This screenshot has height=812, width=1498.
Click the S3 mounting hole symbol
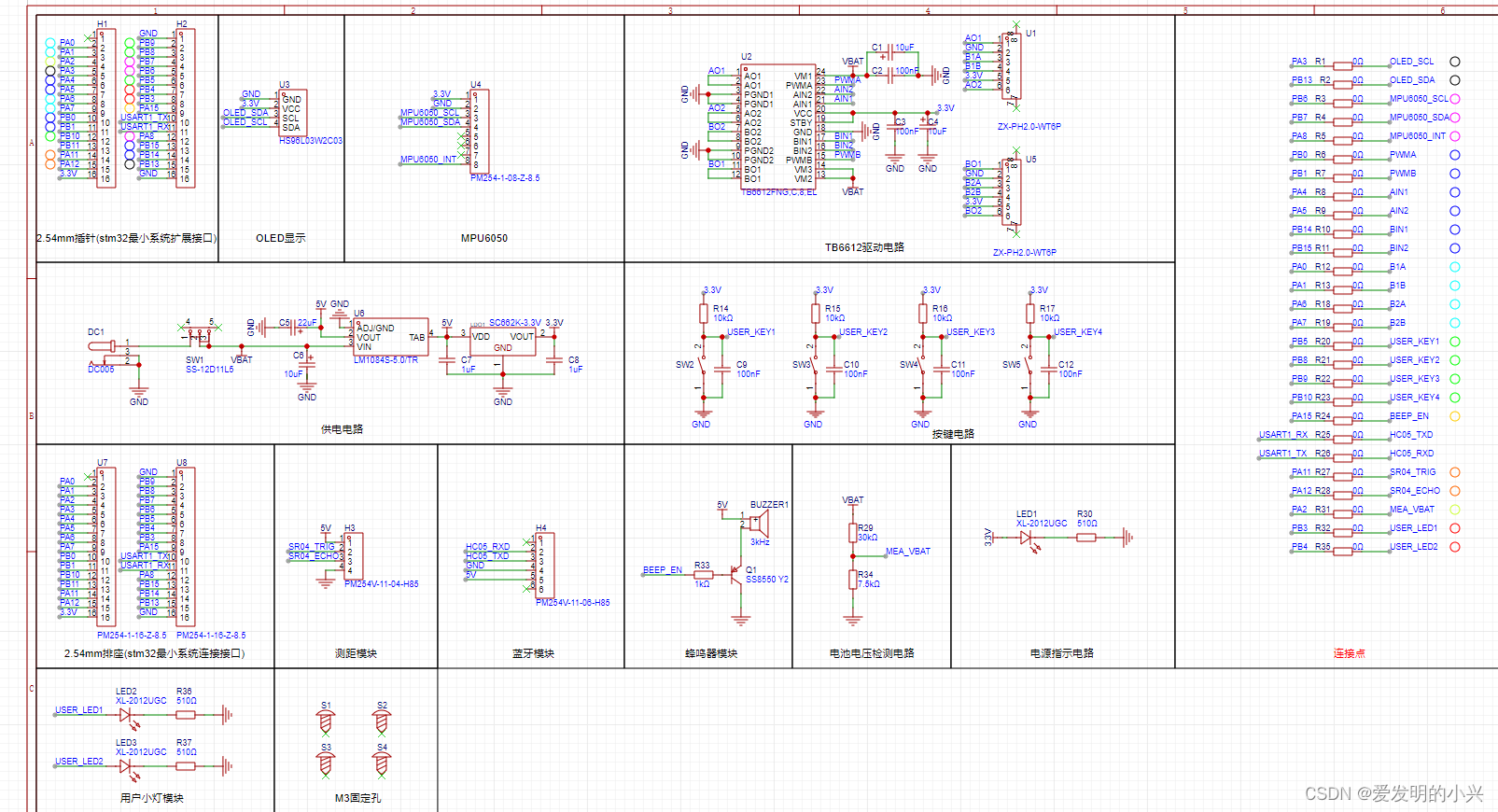326,763
